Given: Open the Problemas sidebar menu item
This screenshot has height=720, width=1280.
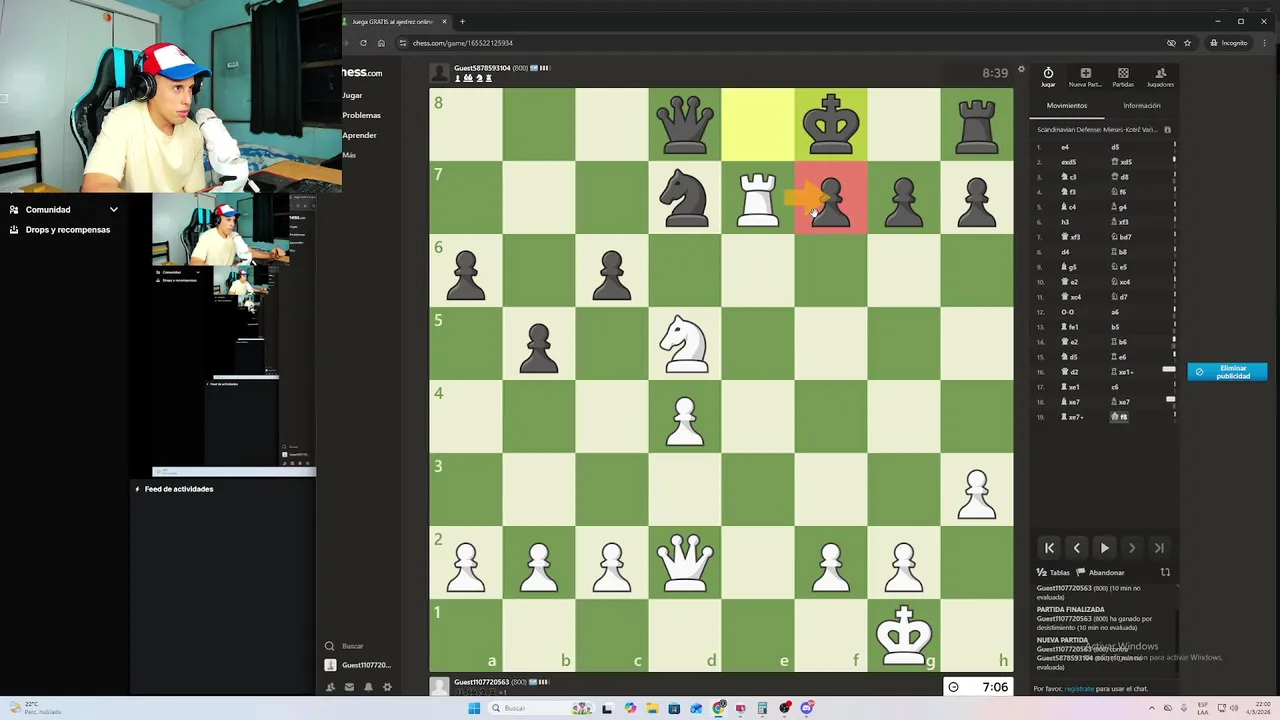Looking at the screenshot, I should tap(361, 115).
